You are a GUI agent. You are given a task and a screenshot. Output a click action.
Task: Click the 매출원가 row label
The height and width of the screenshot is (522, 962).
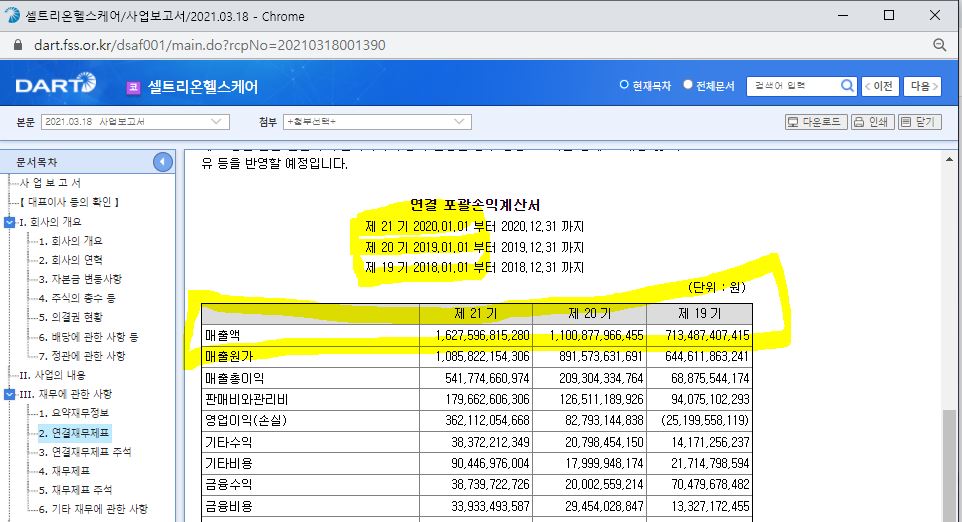point(229,356)
